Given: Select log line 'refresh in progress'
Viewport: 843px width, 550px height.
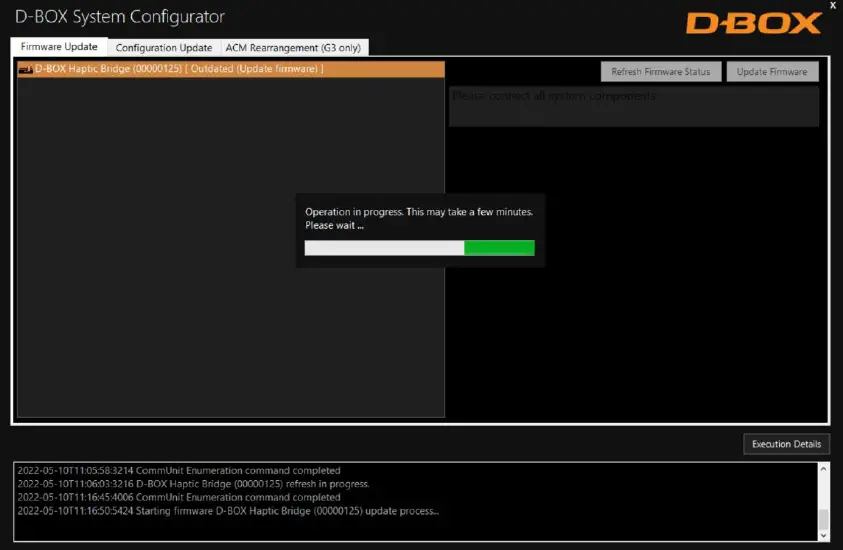Looking at the screenshot, I should click(x=193, y=484).
